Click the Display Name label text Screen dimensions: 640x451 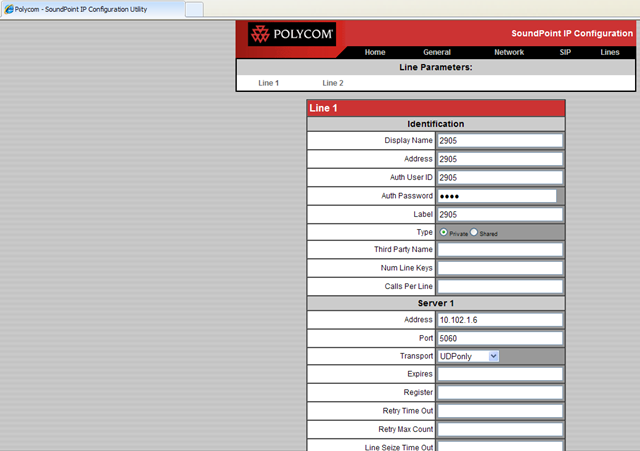408,140
